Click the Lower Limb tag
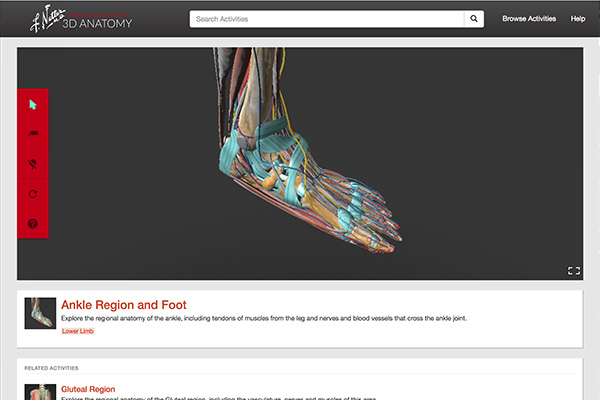This screenshot has height=400, width=600. point(78,331)
